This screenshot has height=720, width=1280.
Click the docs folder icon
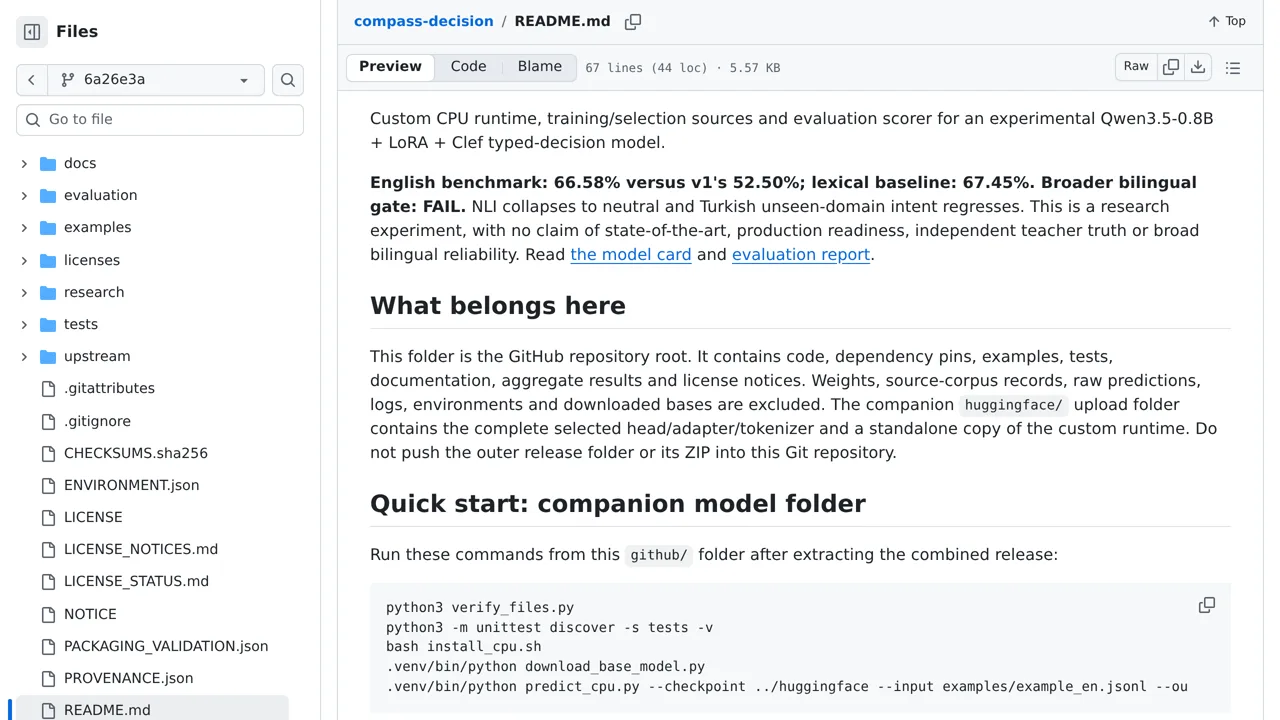48,163
